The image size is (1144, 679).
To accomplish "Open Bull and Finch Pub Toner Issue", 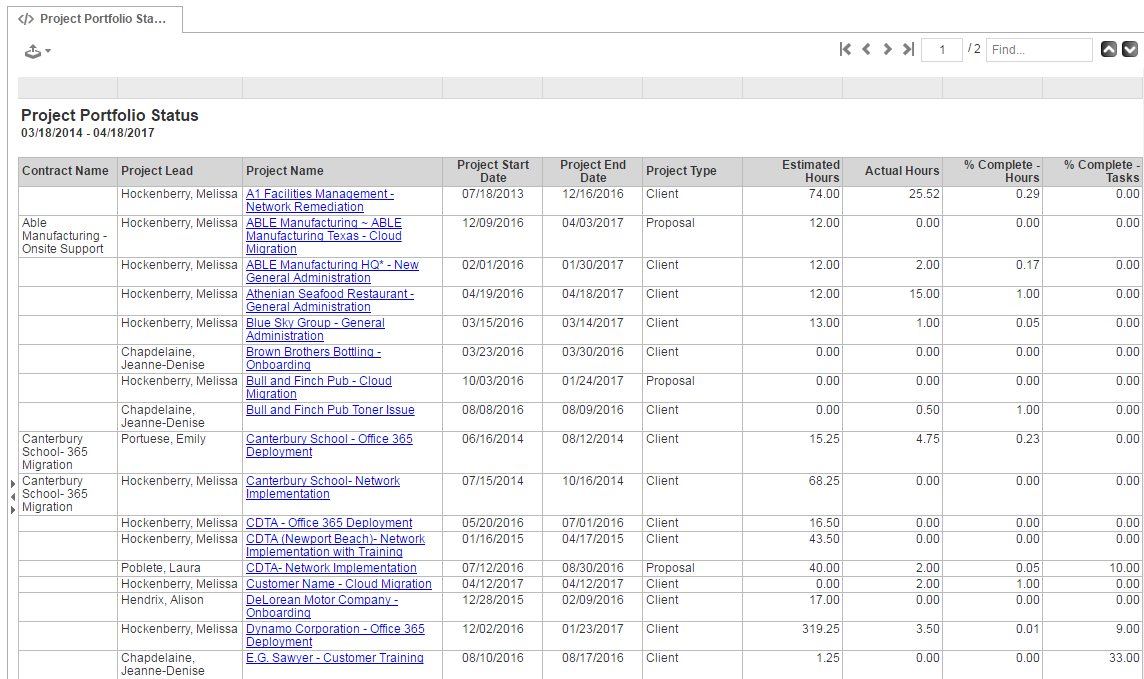I will click(x=330, y=410).
